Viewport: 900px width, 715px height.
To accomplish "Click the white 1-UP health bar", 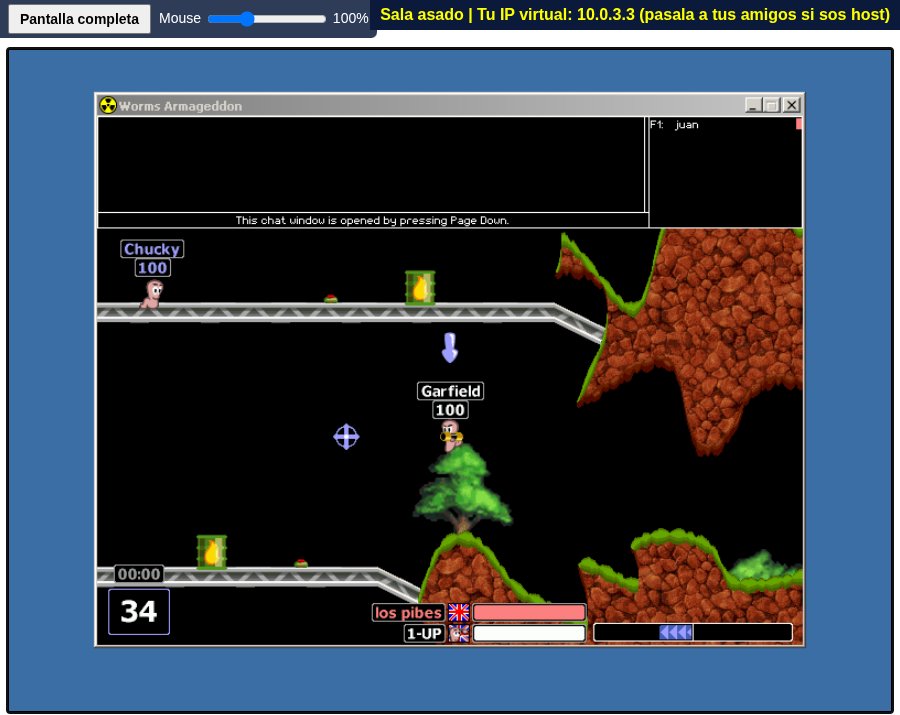I will point(529,634).
